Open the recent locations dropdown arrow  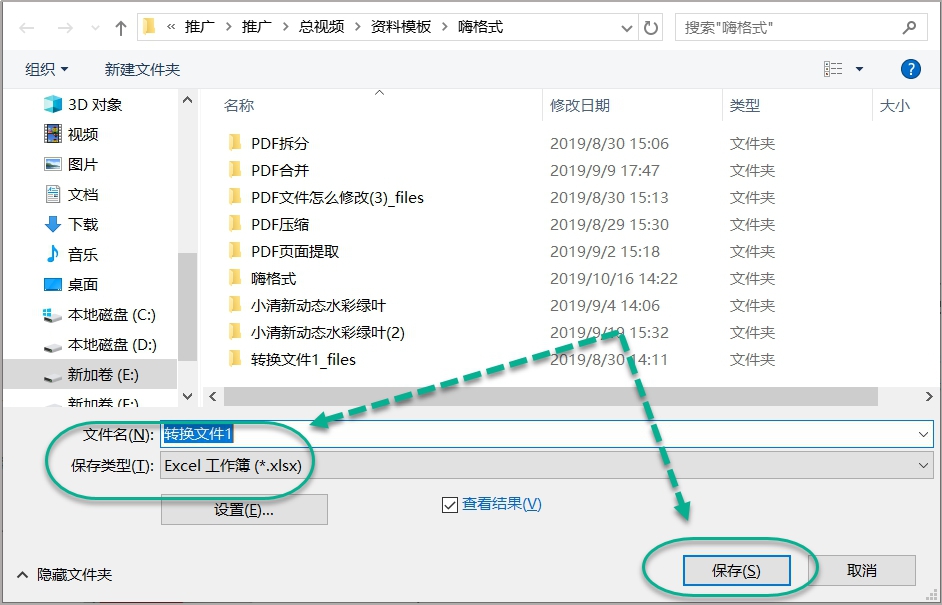[95, 28]
